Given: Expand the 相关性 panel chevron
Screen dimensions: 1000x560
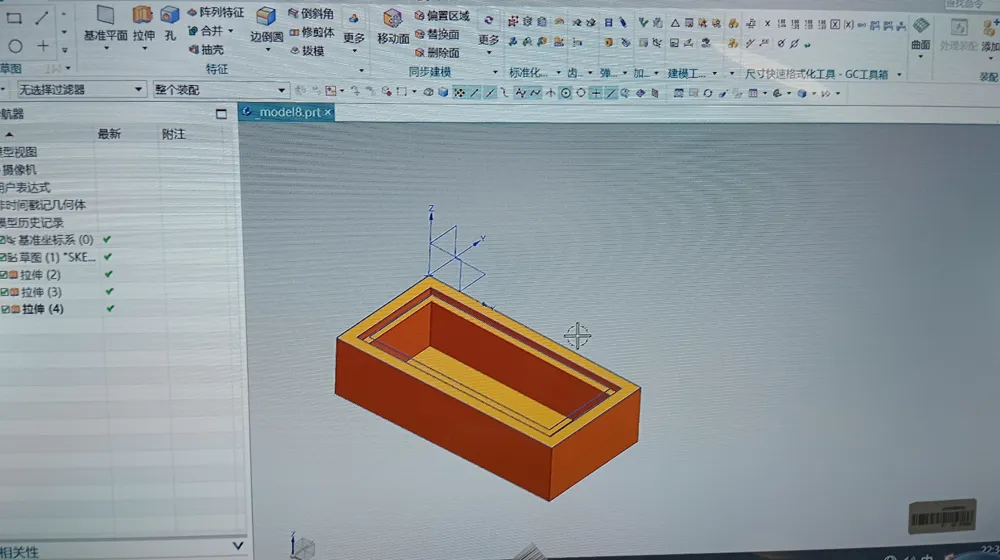Looking at the screenshot, I should point(238,546).
